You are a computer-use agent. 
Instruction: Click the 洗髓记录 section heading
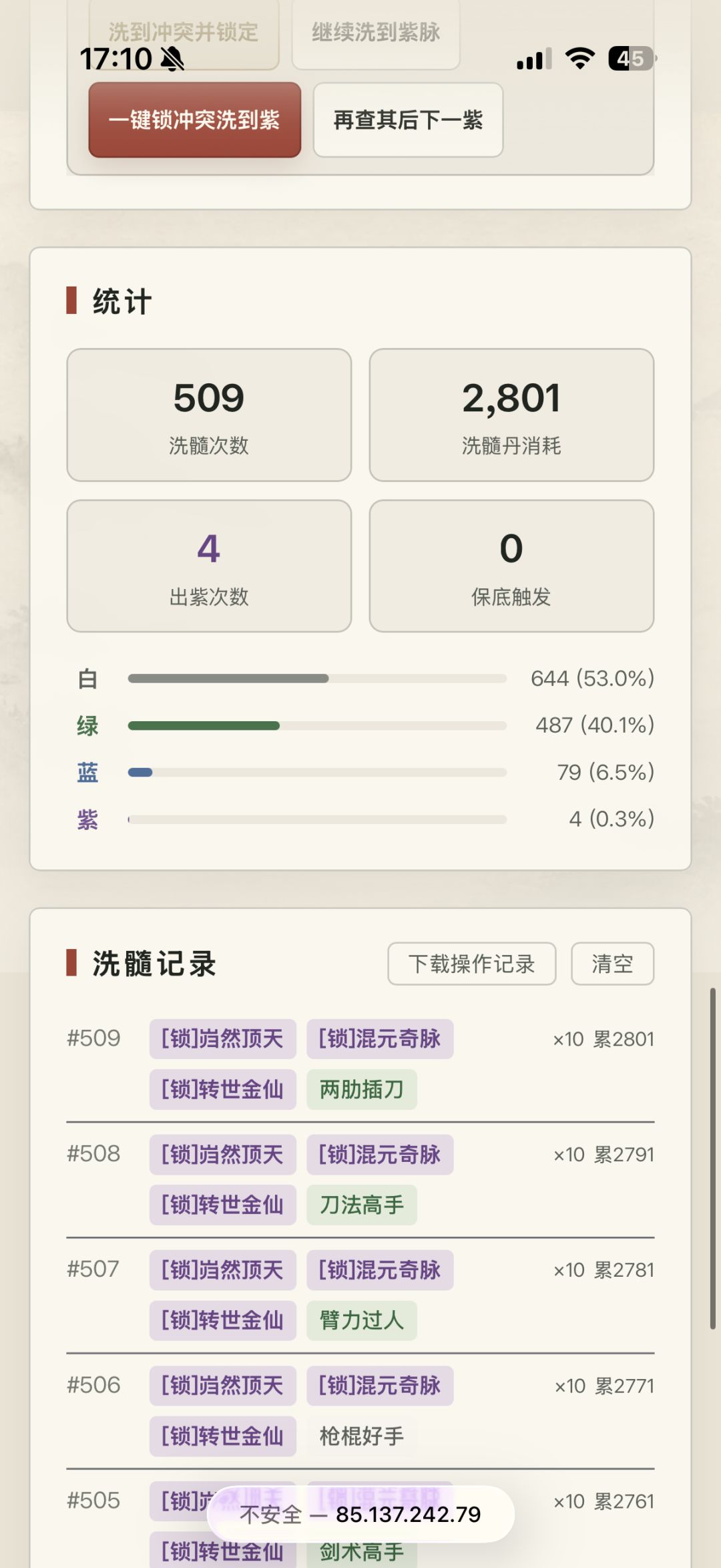[x=154, y=964]
